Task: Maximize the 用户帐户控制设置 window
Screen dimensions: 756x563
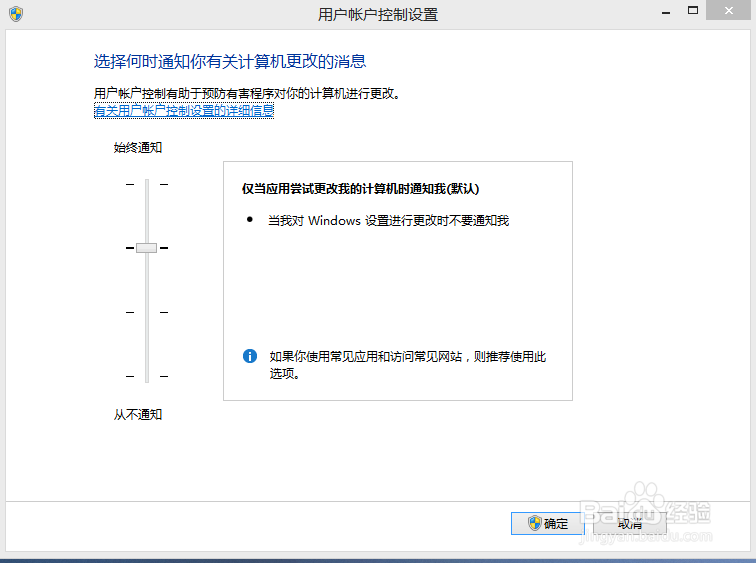Action: (693, 11)
